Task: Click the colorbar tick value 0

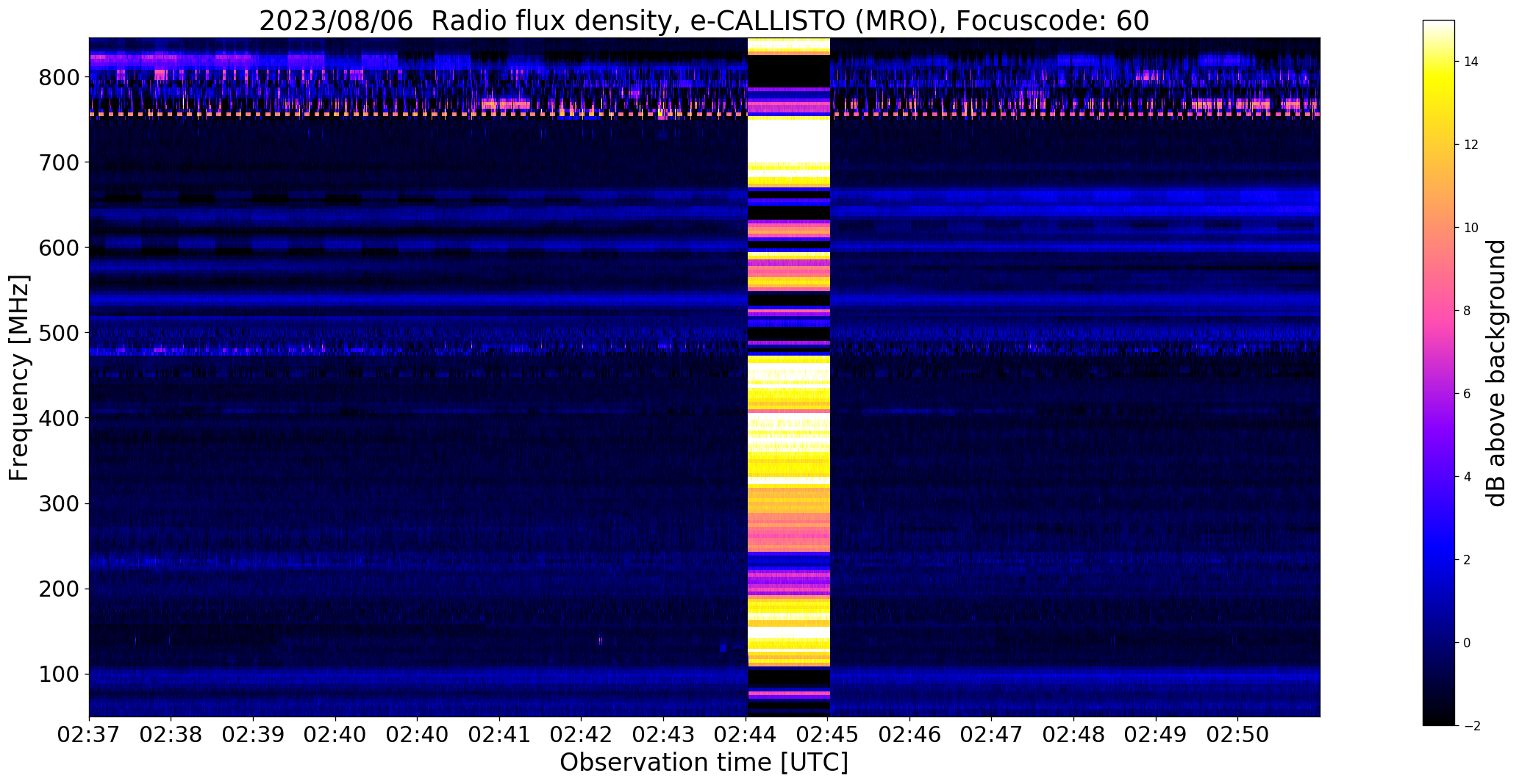Action: [1468, 643]
